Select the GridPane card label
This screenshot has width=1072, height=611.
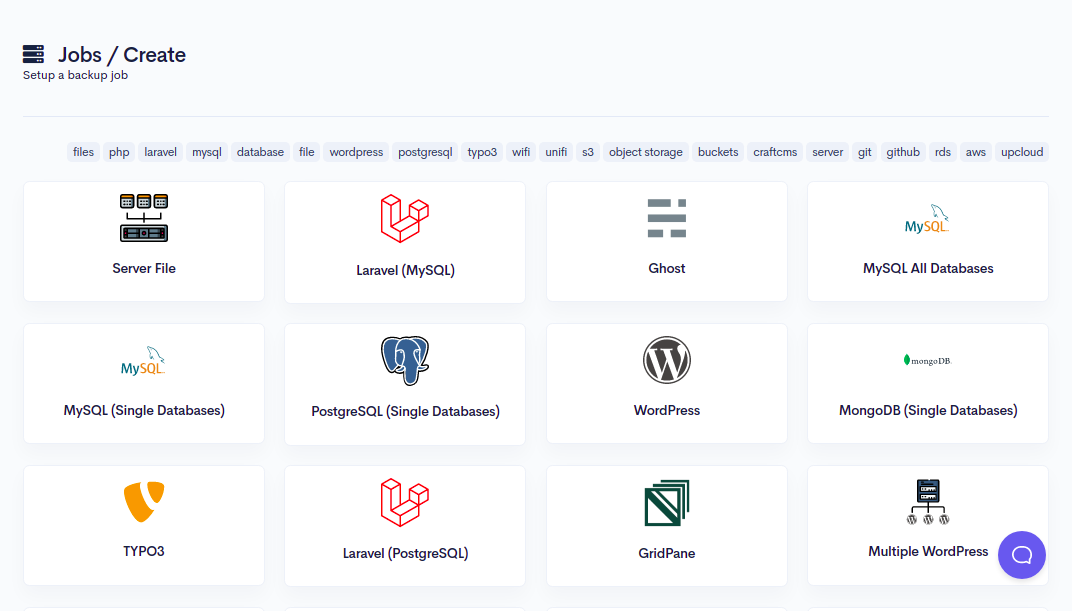pyautogui.click(x=667, y=554)
